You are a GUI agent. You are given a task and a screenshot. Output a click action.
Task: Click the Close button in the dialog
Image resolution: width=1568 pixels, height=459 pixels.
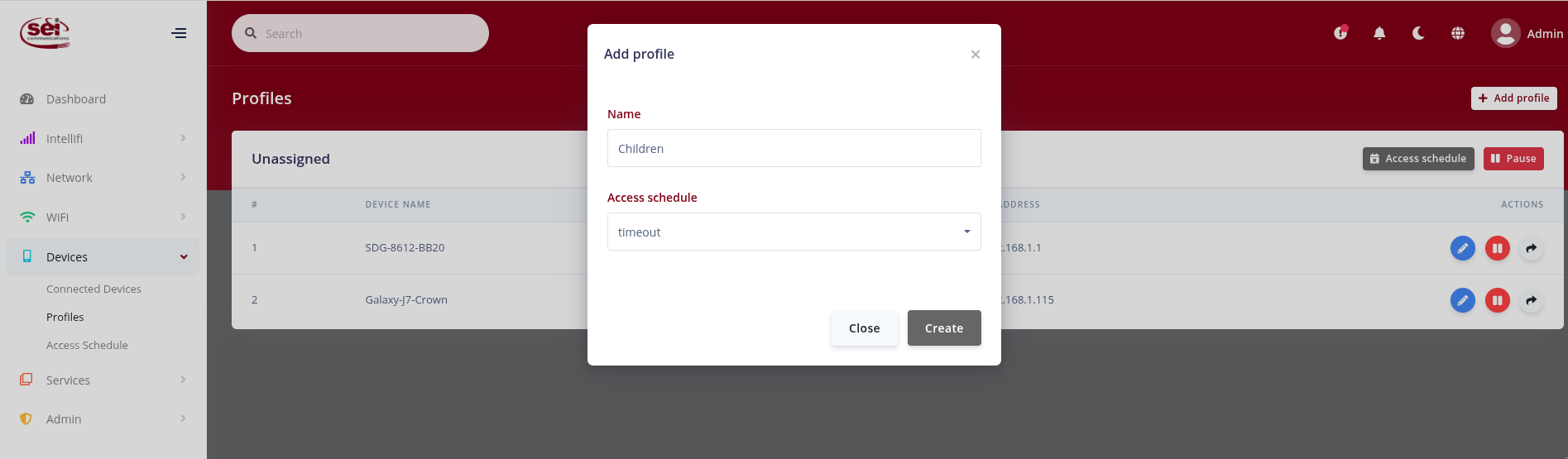pos(865,328)
